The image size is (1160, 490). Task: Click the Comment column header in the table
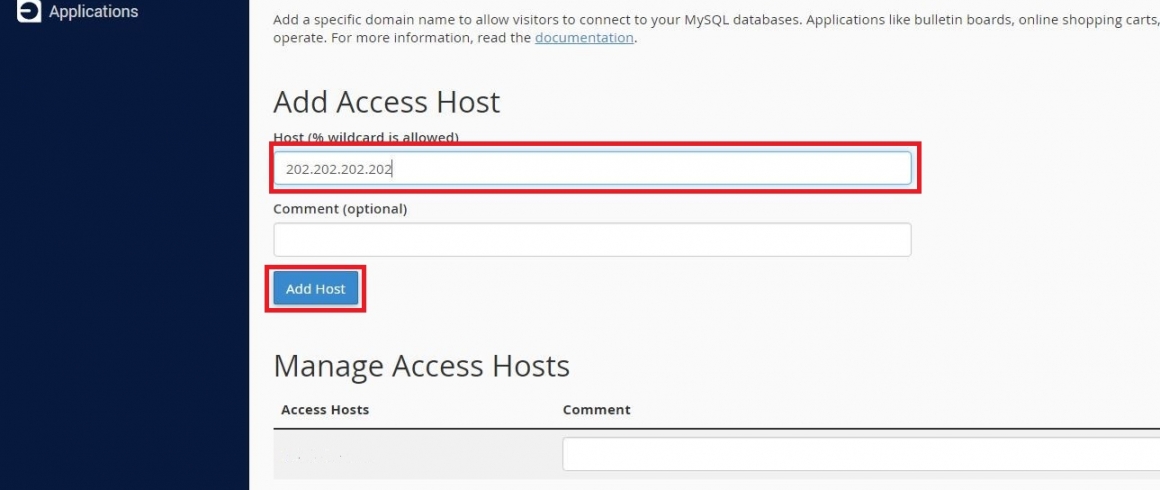pos(596,409)
